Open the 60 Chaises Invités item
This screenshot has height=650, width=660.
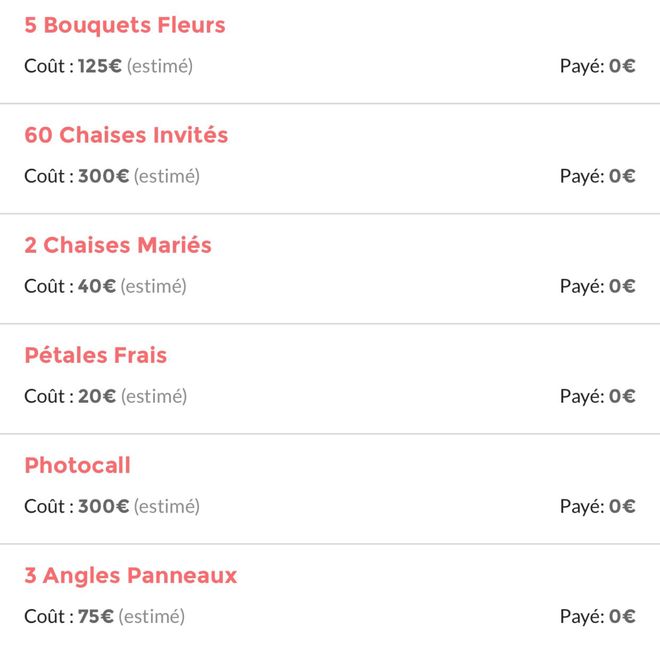pyautogui.click(x=126, y=136)
